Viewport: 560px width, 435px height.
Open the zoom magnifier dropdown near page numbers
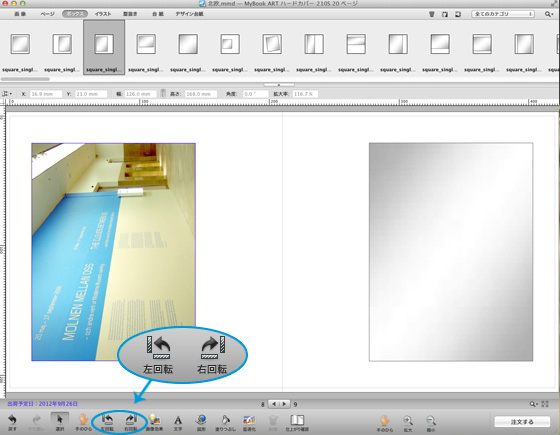coord(534,404)
